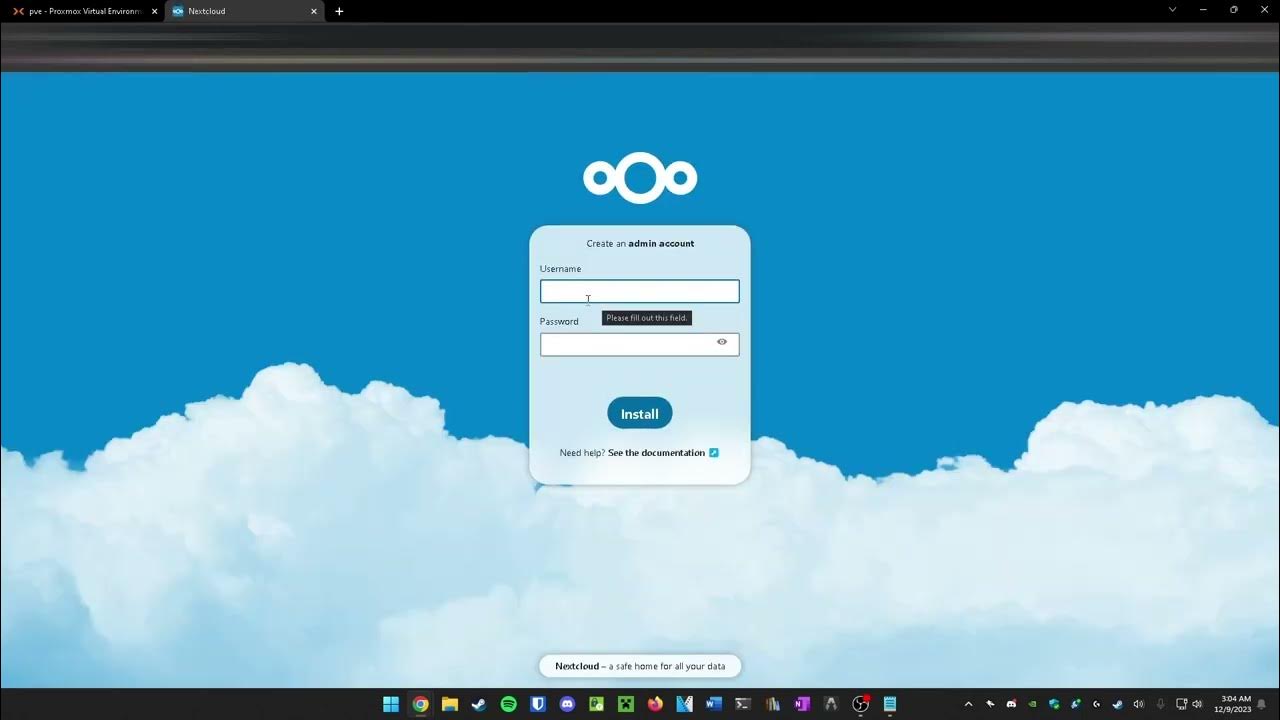Open the notepad app on the taskbar
Screen dimensions: 1280x720
click(890, 704)
